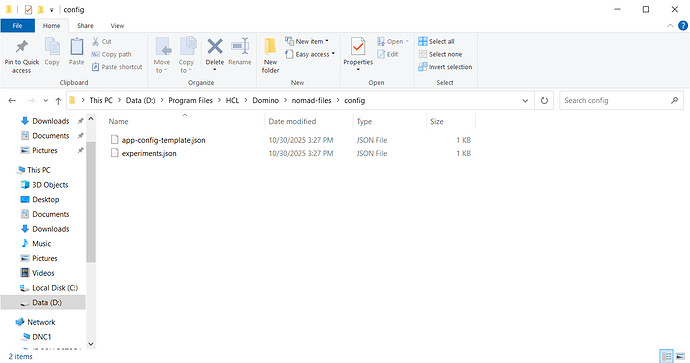Screen dimensions: 690x363
Task: Open the Copy to dropdown
Action: (187, 55)
